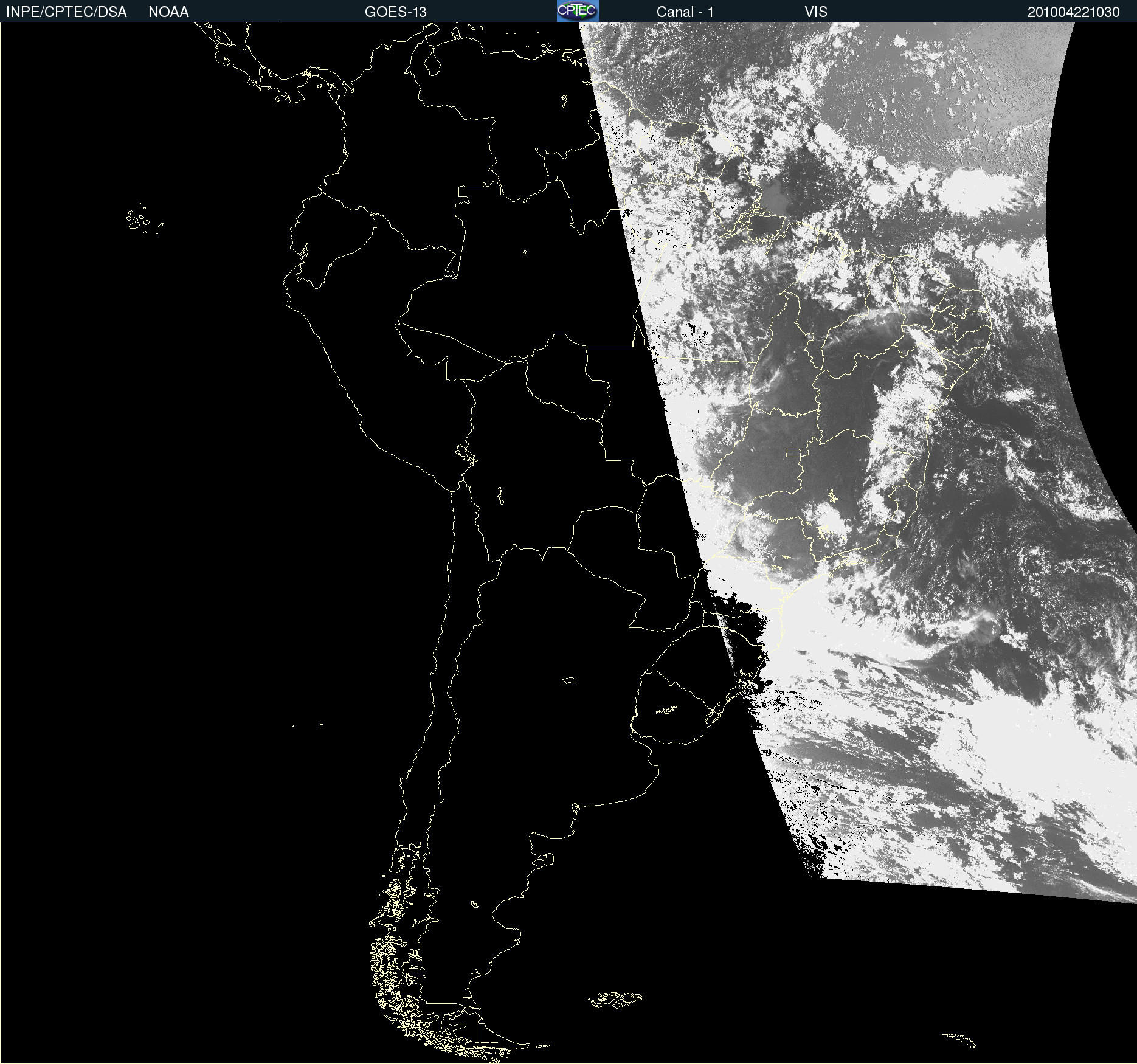Viewport: 1137px width, 1064px height.
Task: Select the Canal - 1 label
Action: (685, 12)
